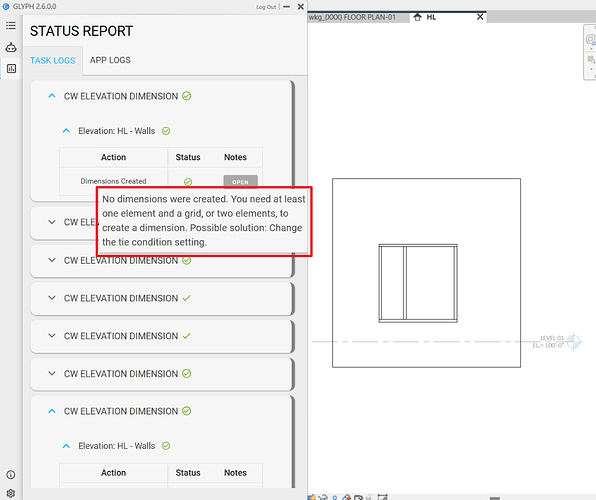This screenshot has width=596, height=500.
Task: Click the home icon on HL tab
Action: [417, 17]
